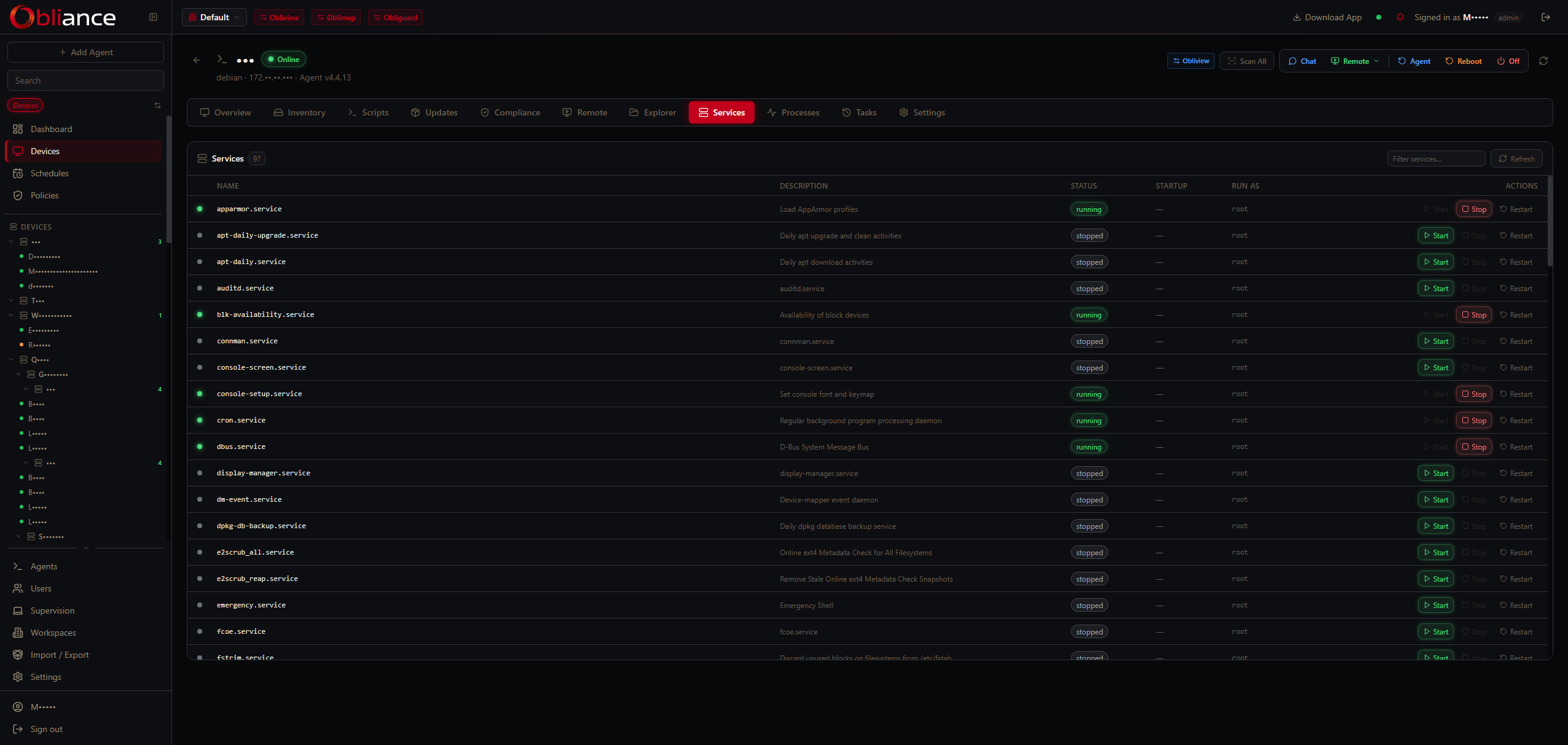This screenshot has height=745, width=1568.
Task: Collapse the Q•••• device group
Action: coord(11,360)
